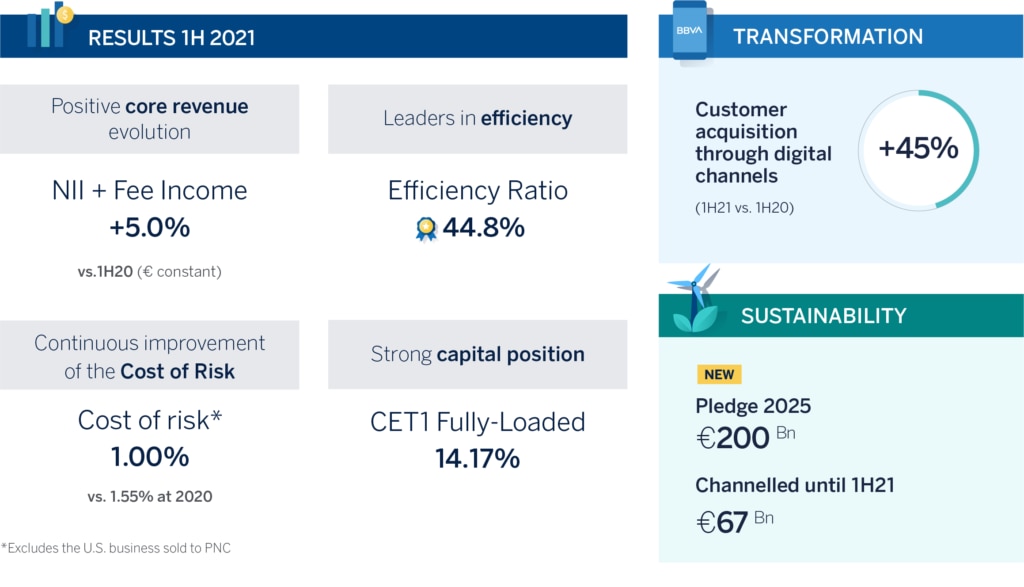The width and height of the screenshot is (1024, 587).
Task: Click the Channelled until 1H21 €67 Bn figure
Action: pyautogui.click(x=735, y=522)
